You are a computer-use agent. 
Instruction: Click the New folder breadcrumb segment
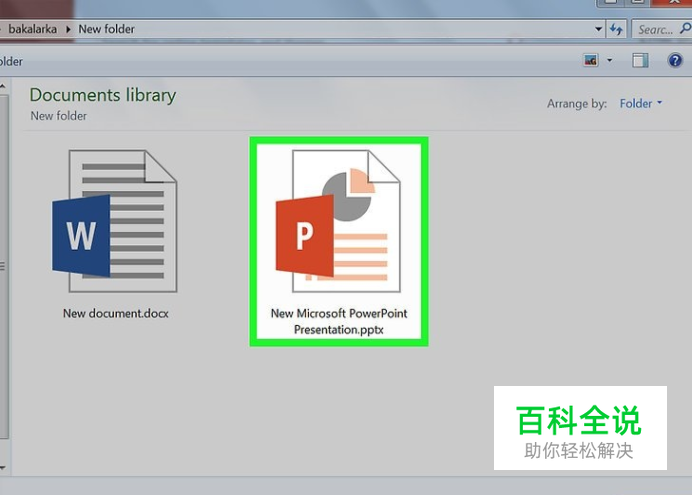coord(106,29)
